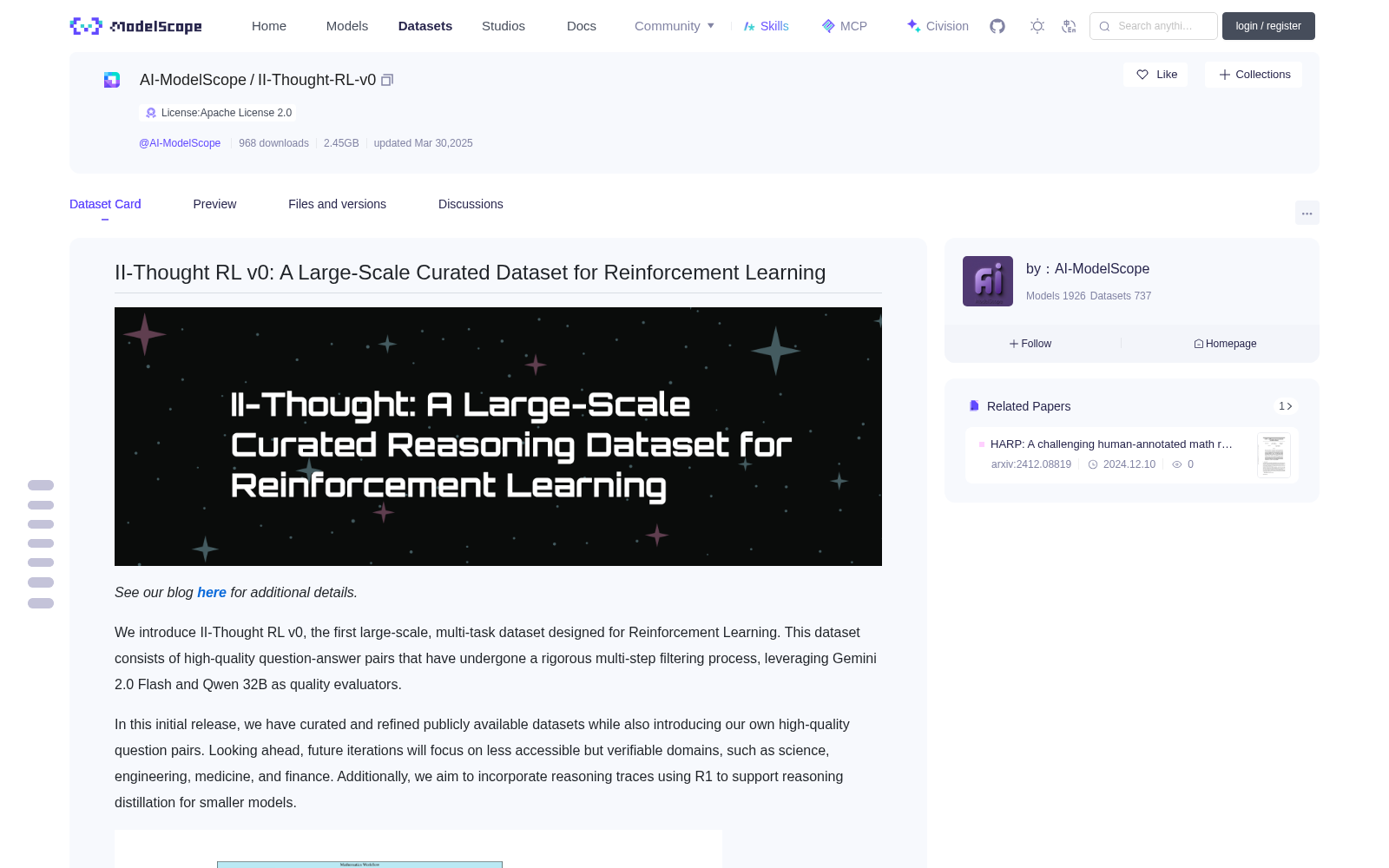The width and height of the screenshot is (1389, 868).
Task: Toggle the light/dark theme sun icon
Action: click(x=1037, y=26)
